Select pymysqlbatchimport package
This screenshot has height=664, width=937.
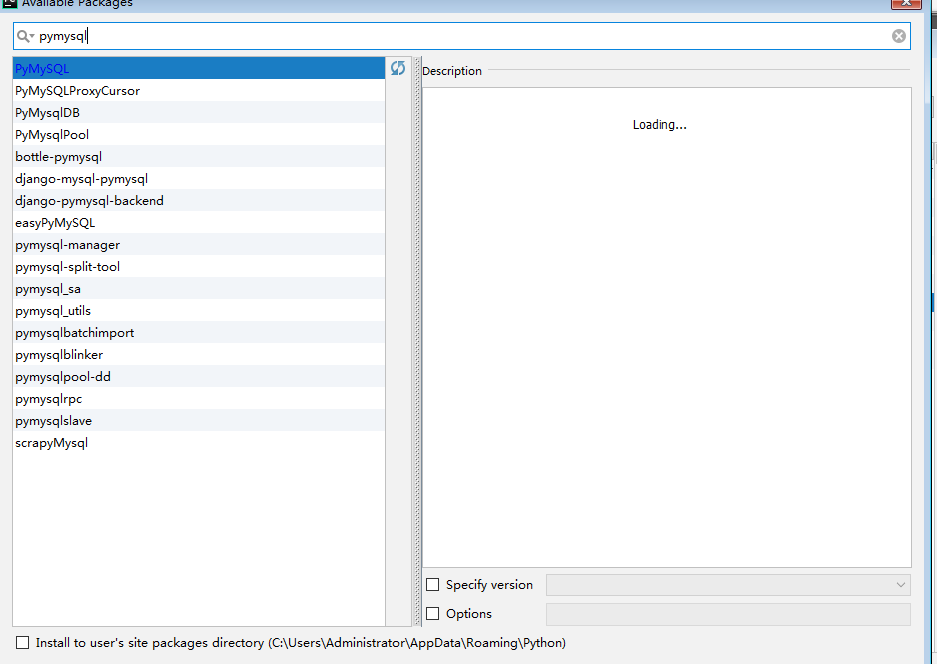pyautogui.click(x=199, y=332)
